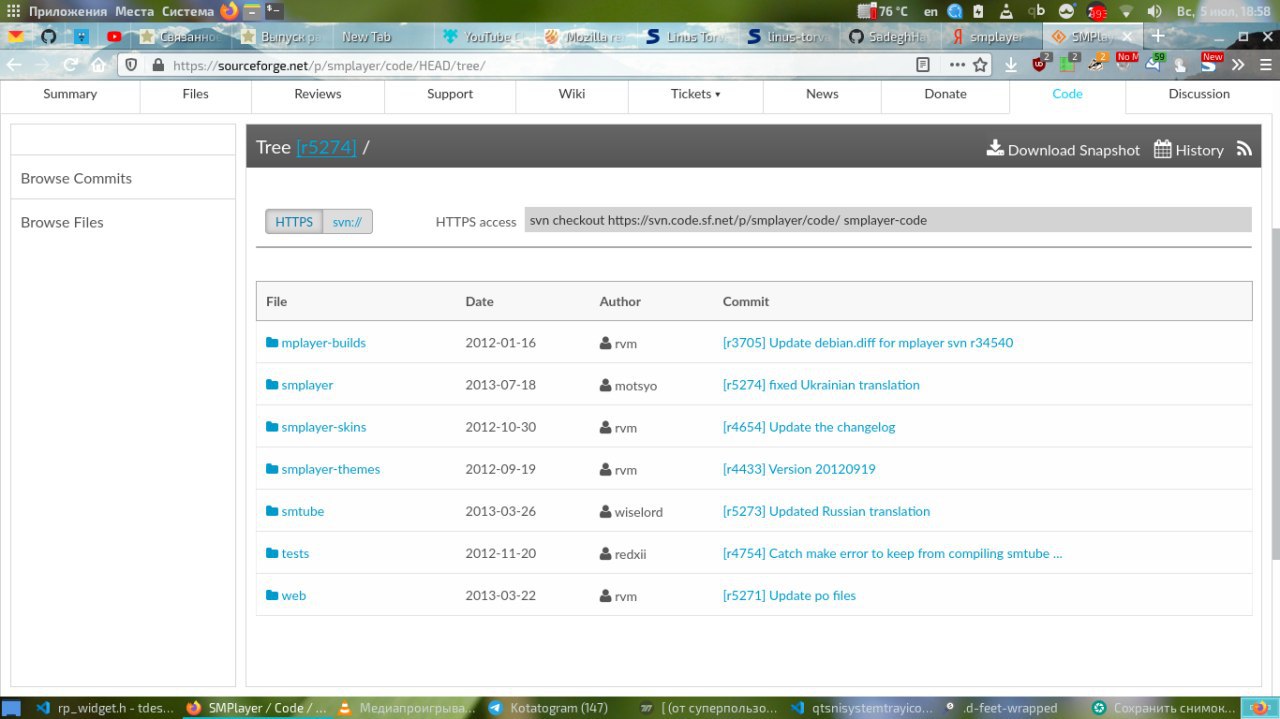This screenshot has height=719, width=1280.
Task: Click the page vertical scrollbar
Action: pos(1275,394)
